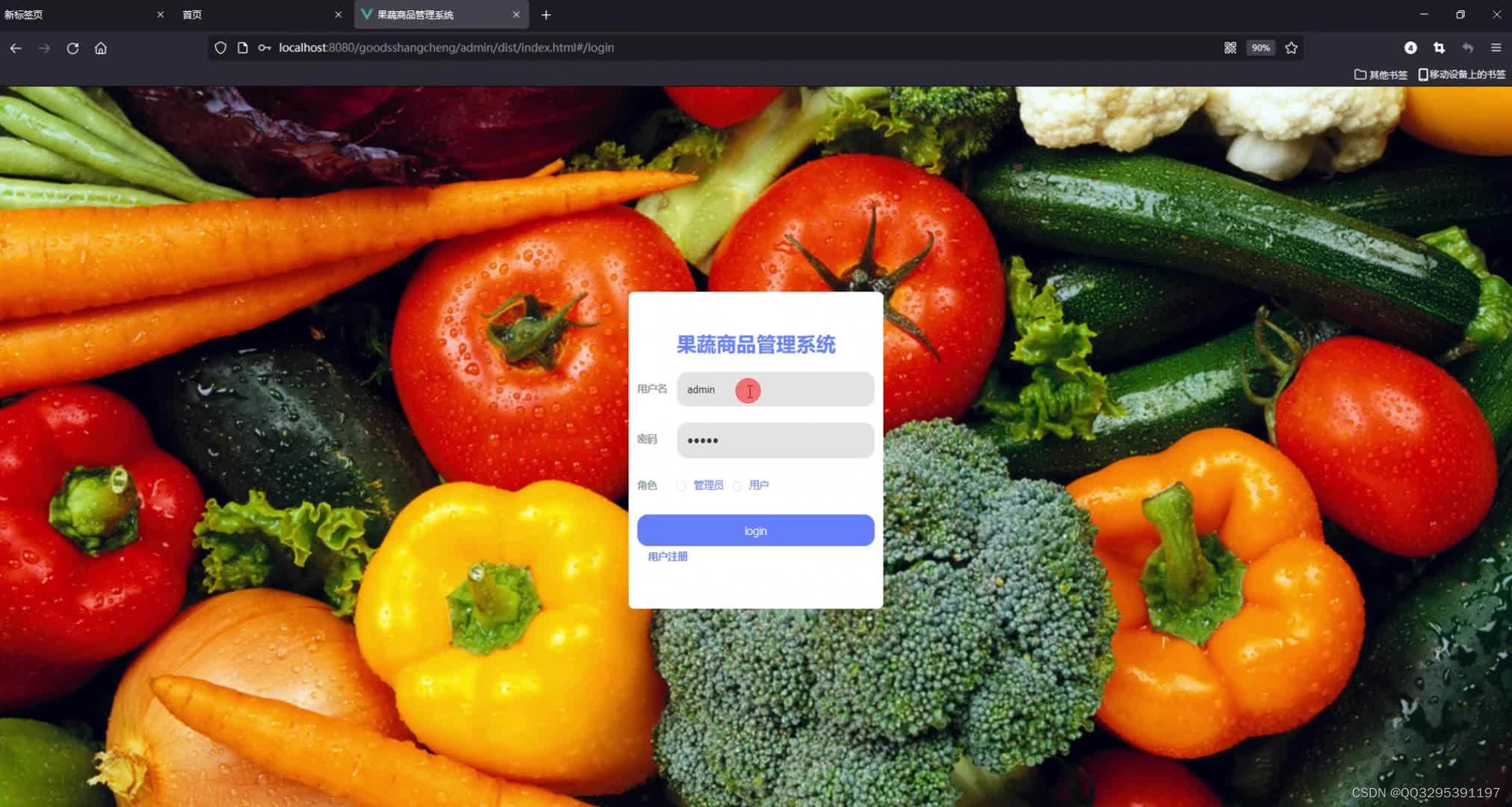Restore down the browser window
The height and width of the screenshot is (807, 1512).
(x=1460, y=14)
